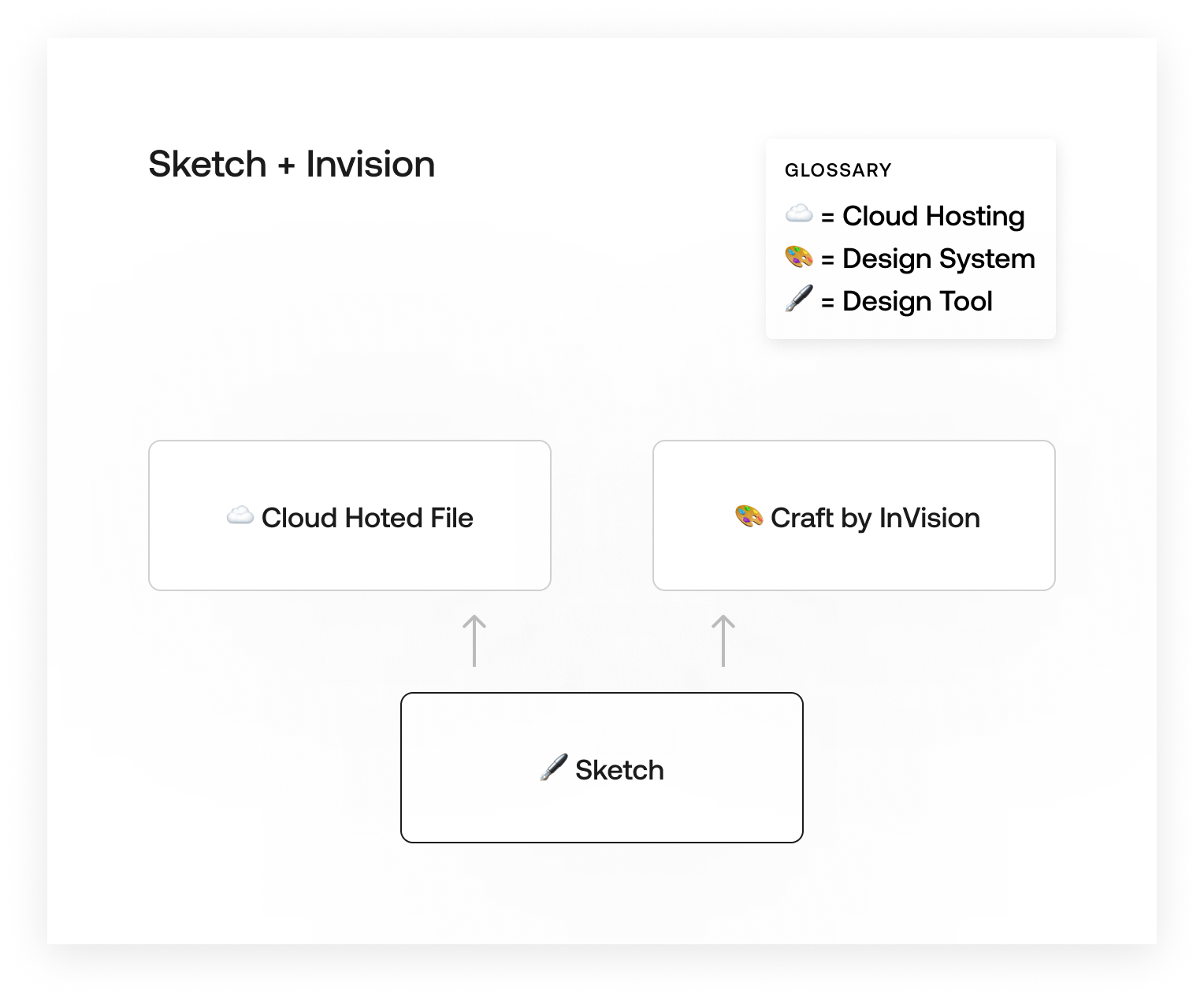Screen dimensions: 1204x1001
Task: Click the "= Cloud Hosting" glossary text
Action: point(923,216)
